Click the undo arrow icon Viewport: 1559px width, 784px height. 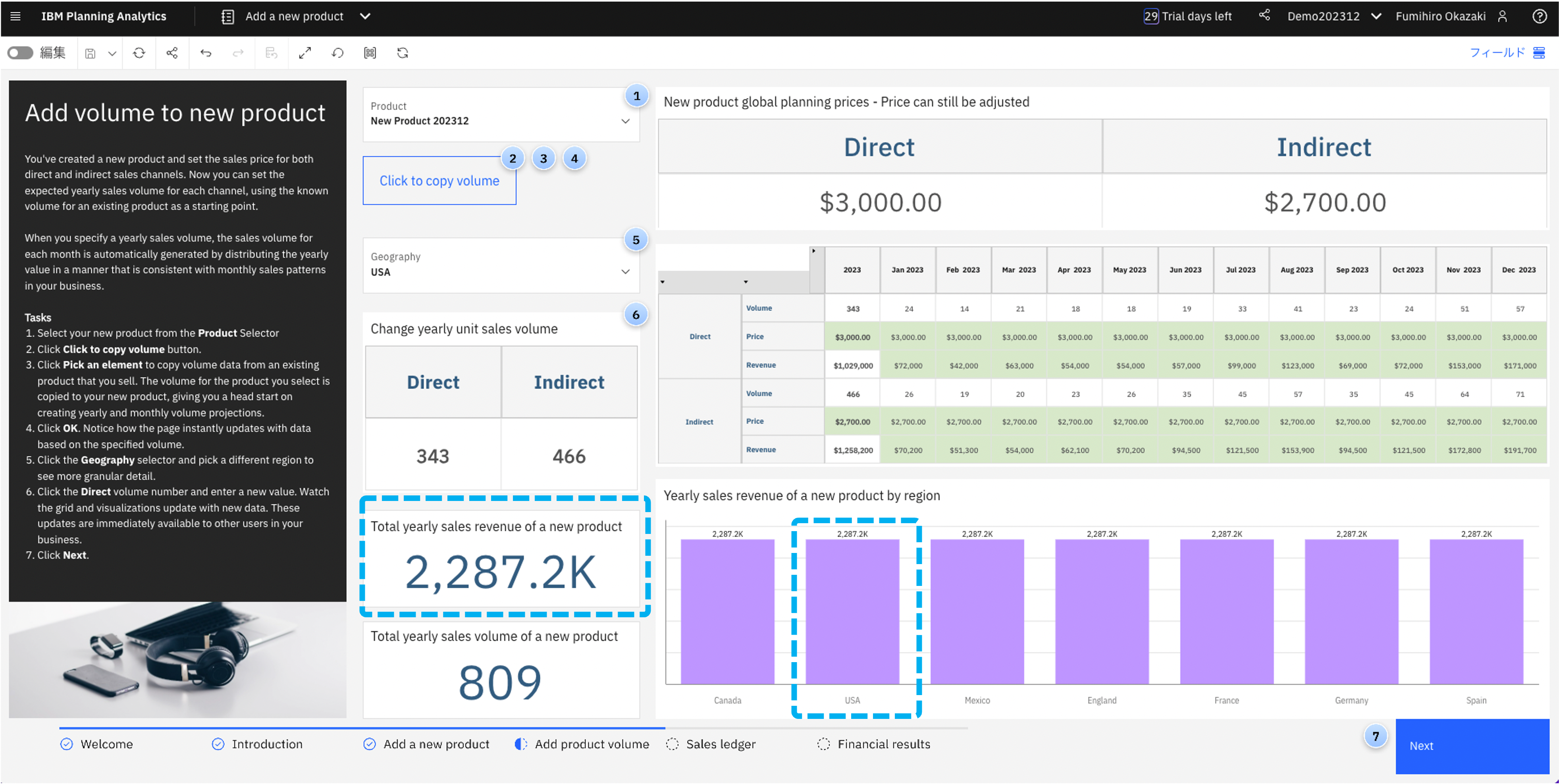tap(206, 53)
